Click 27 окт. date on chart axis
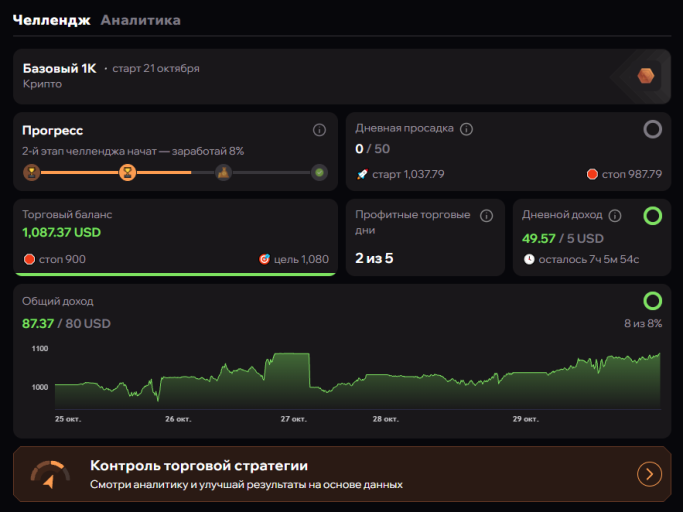683x512 pixels. 294,419
